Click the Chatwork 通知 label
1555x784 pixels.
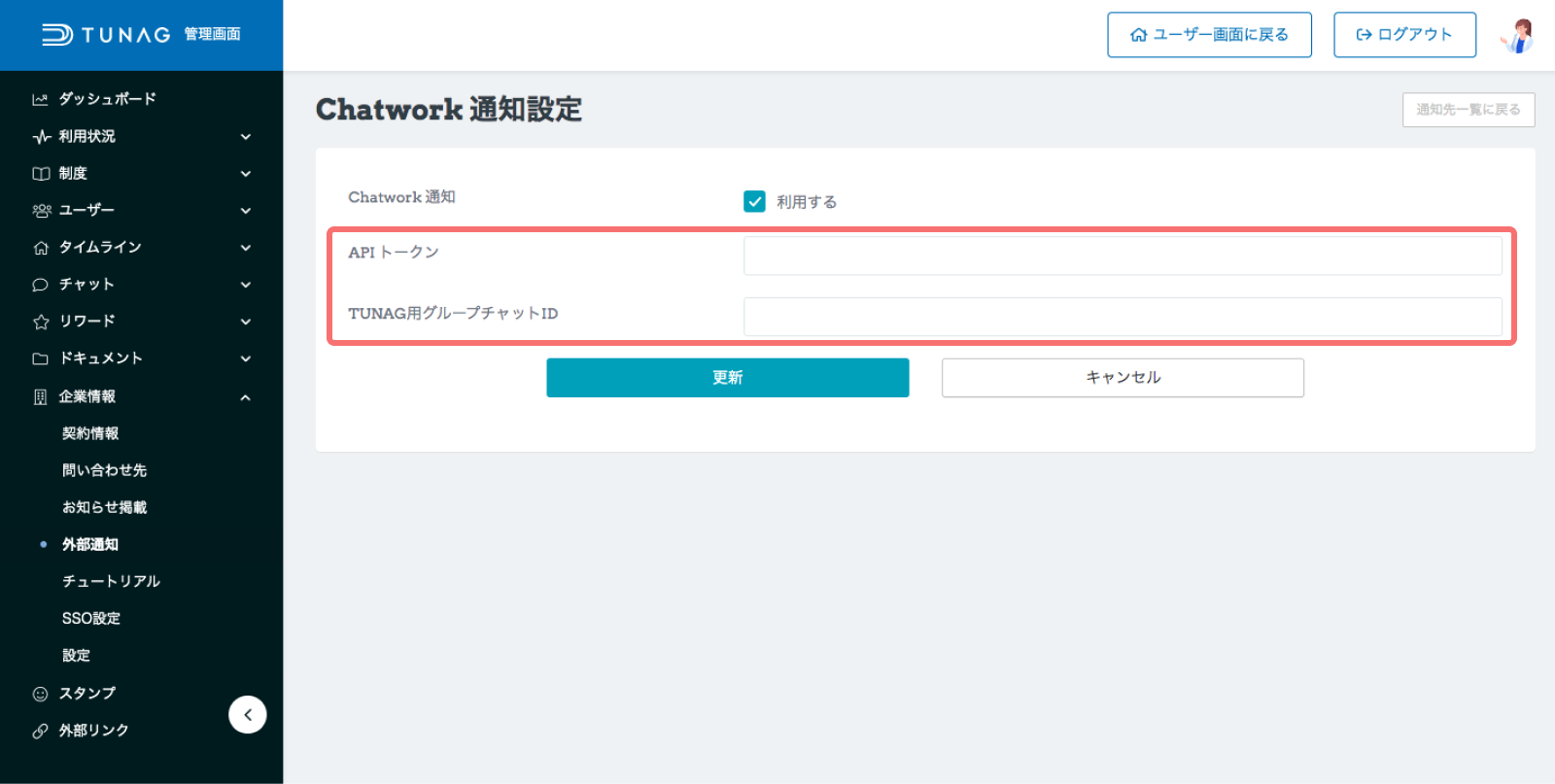click(401, 197)
